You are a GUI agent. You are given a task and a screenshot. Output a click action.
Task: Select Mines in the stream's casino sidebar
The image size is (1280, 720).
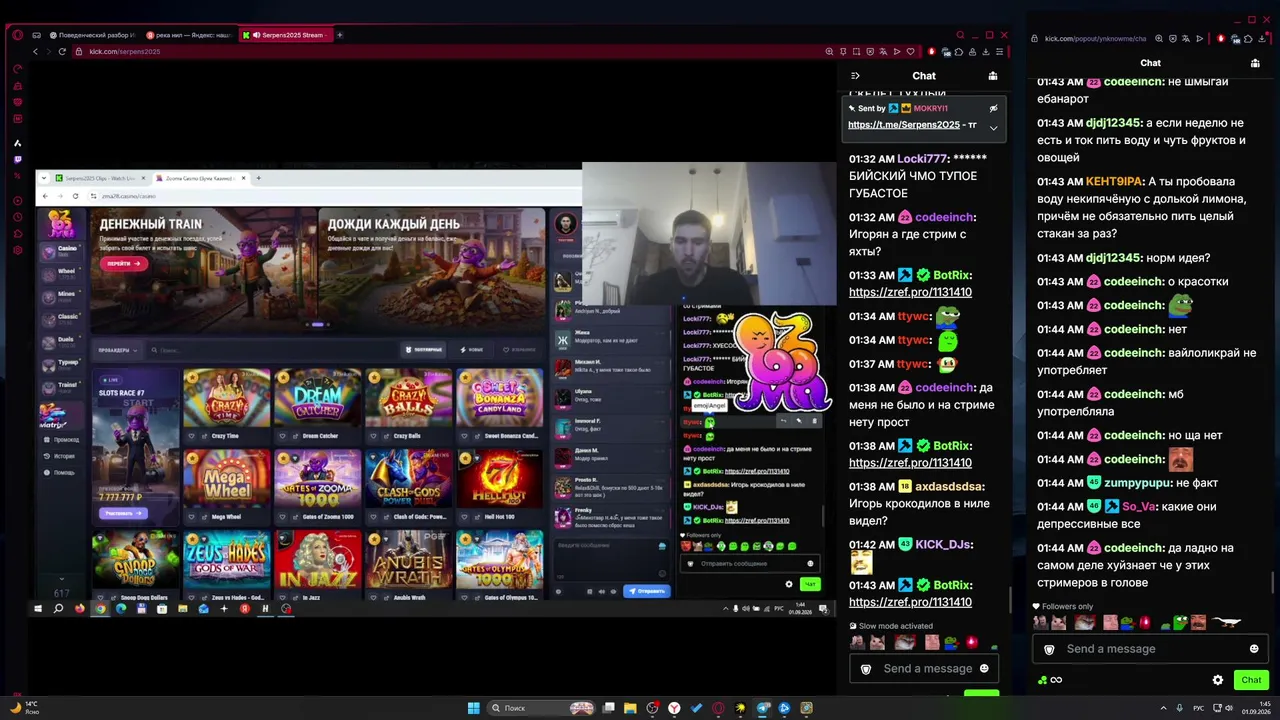(x=60, y=295)
